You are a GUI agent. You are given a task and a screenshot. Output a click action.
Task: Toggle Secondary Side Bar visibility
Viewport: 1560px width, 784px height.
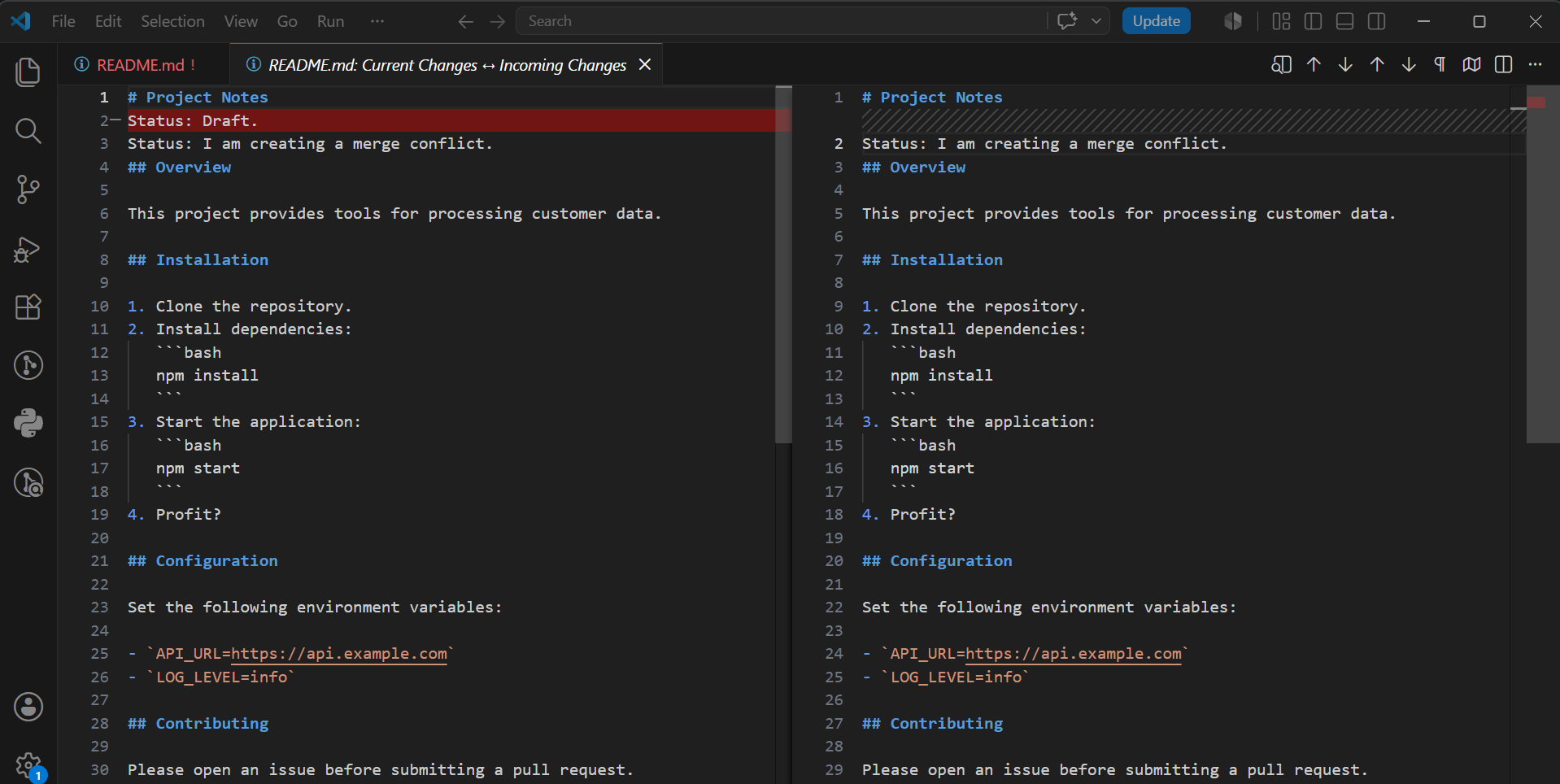point(1376,21)
